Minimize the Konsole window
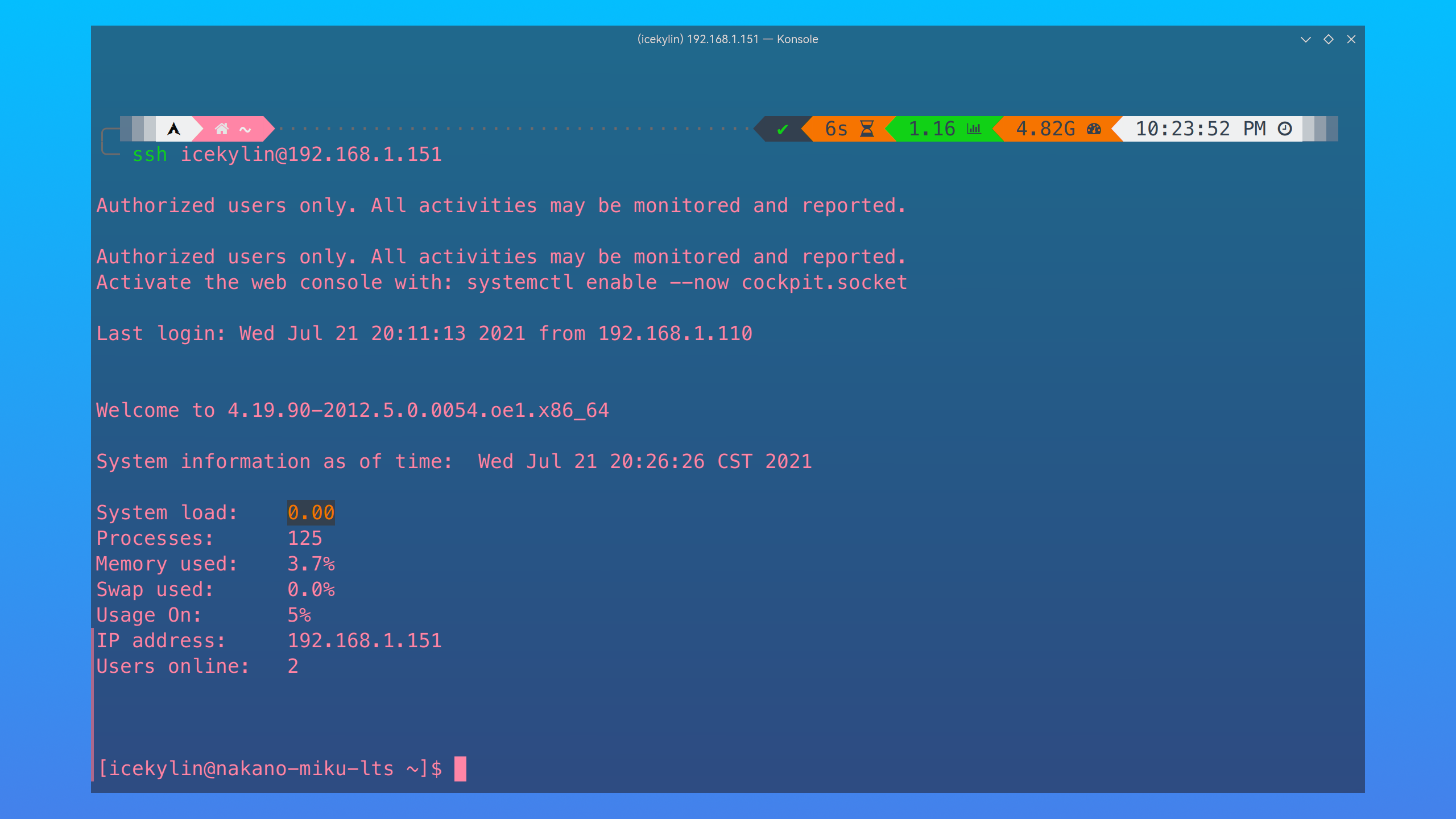This screenshot has height=819, width=1456. [x=1306, y=39]
